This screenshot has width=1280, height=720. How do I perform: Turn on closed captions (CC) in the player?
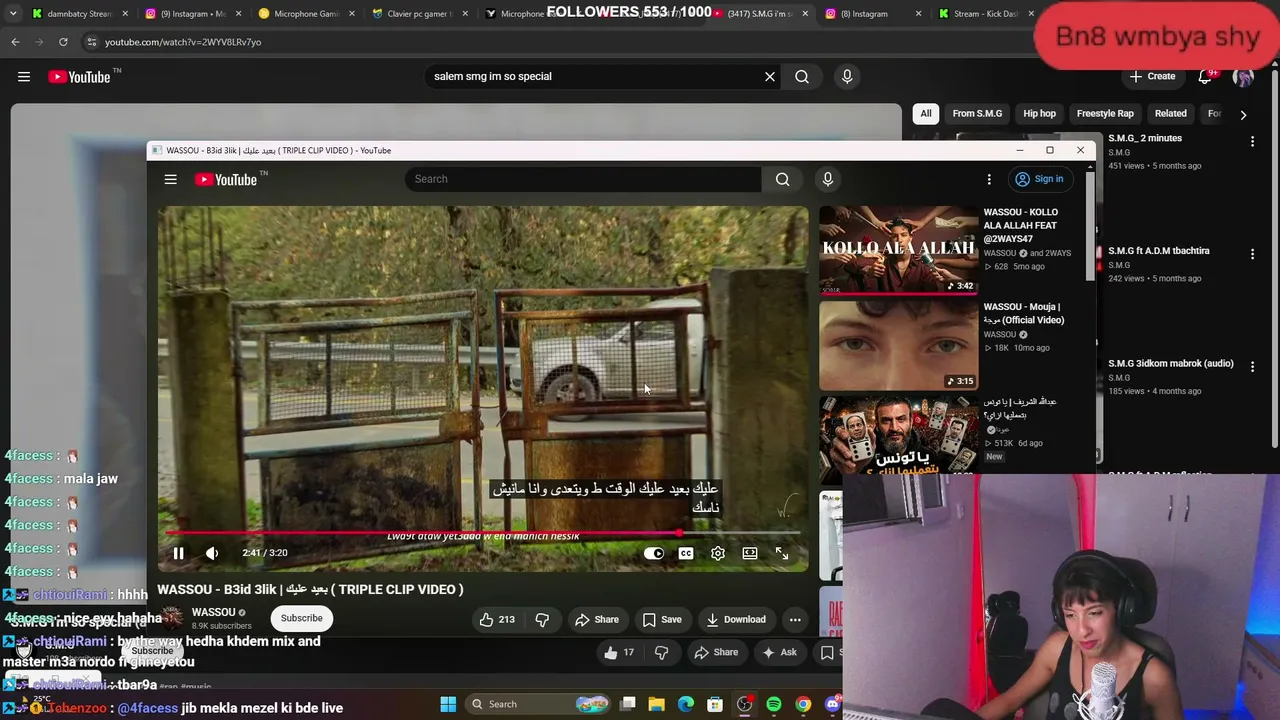686,553
